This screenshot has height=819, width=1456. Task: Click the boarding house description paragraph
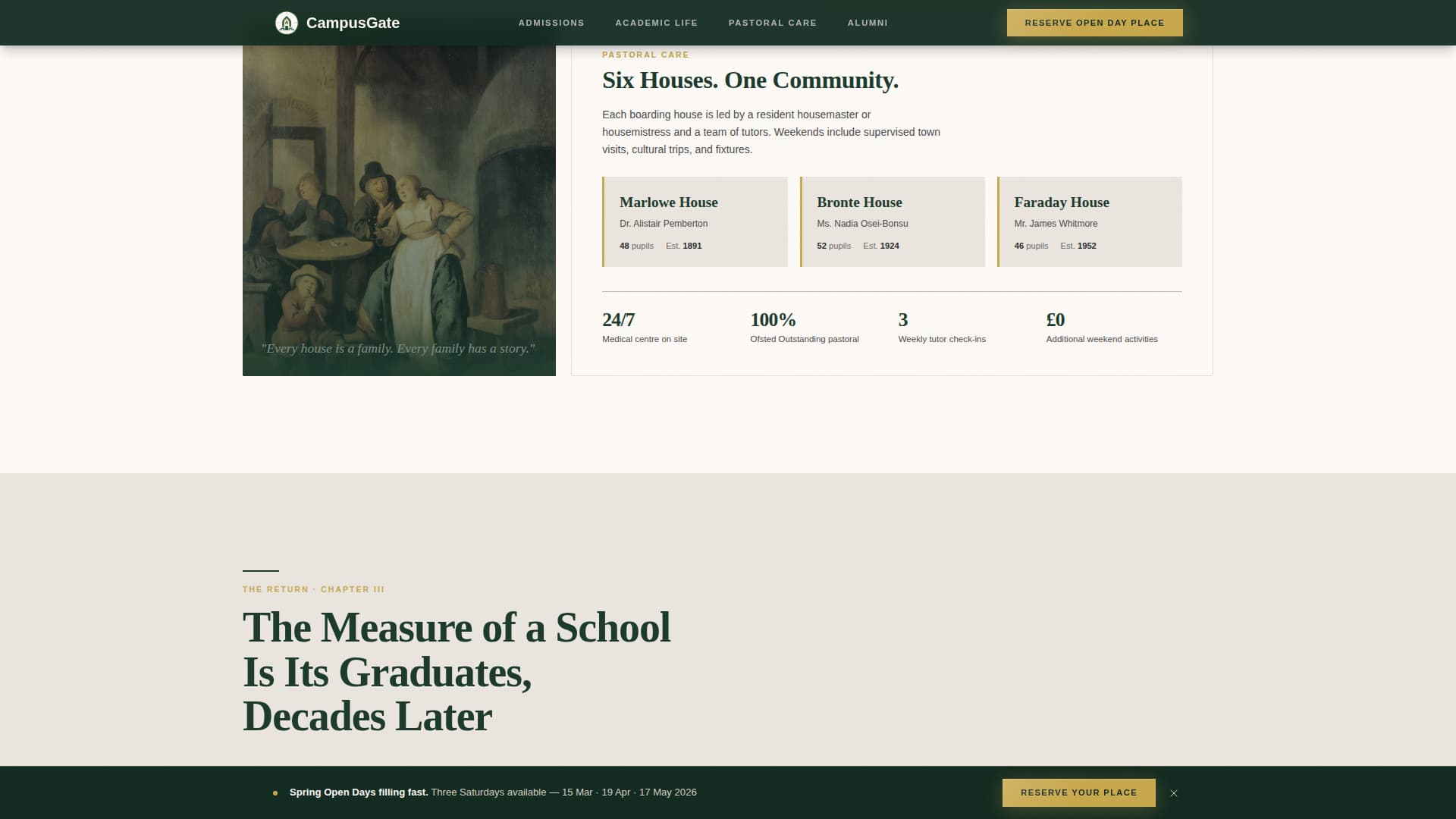771,132
